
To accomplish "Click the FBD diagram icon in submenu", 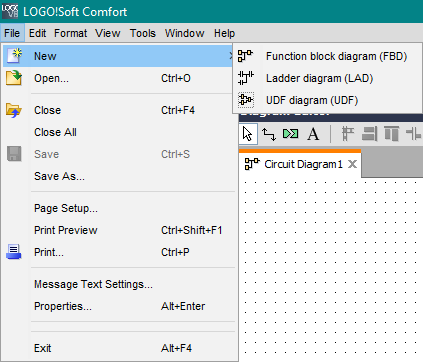I will pyautogui.click(x=245, y=56).
